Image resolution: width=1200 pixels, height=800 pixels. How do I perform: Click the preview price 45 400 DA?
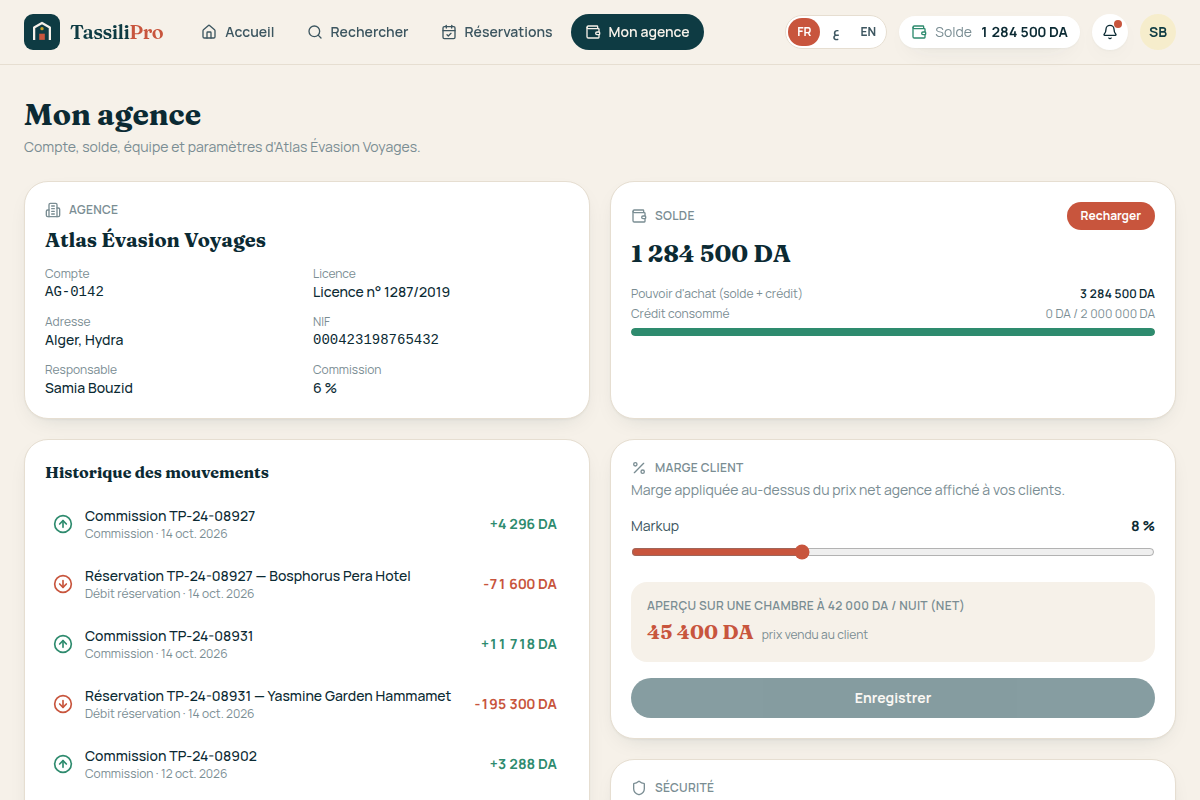click(x=700, y=632)
